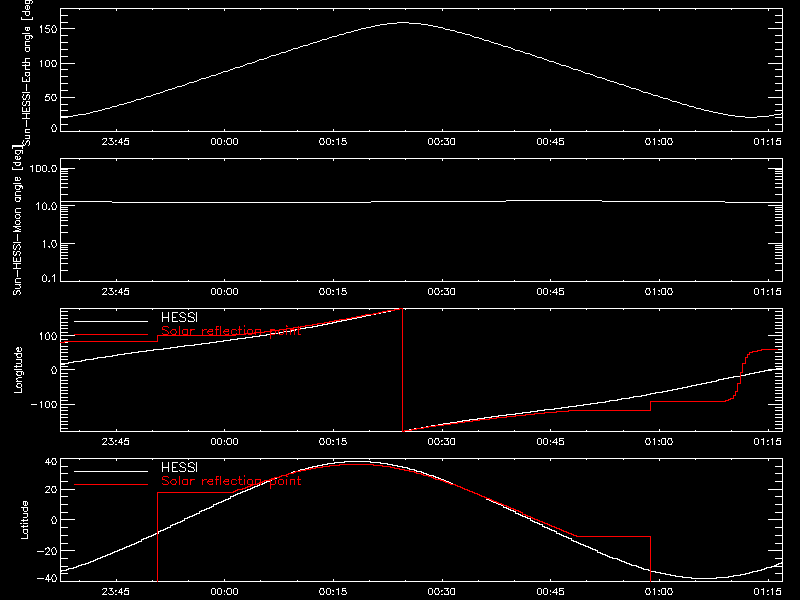Click the 00:00 time label under the Longitude plot
The width and height of the screenshot is (800, 600).
click(224, 442)
